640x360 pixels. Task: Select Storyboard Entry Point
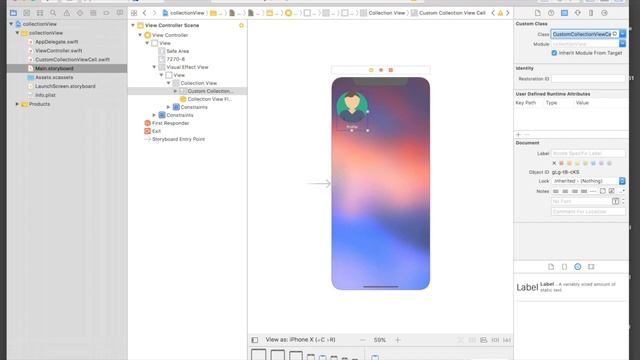[x=178, y=139]
